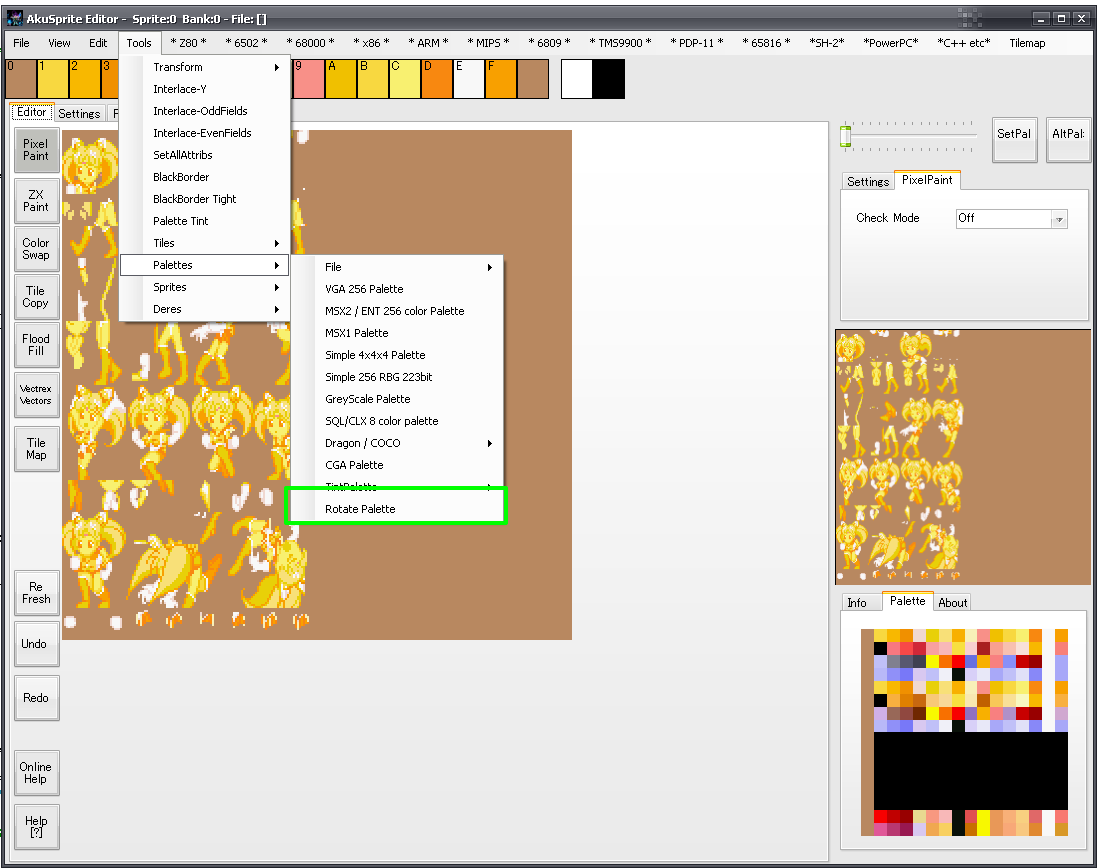Open the * PDP-11 * menu
The height and width of the screenshot is (868, 1097).
(697, 43)
